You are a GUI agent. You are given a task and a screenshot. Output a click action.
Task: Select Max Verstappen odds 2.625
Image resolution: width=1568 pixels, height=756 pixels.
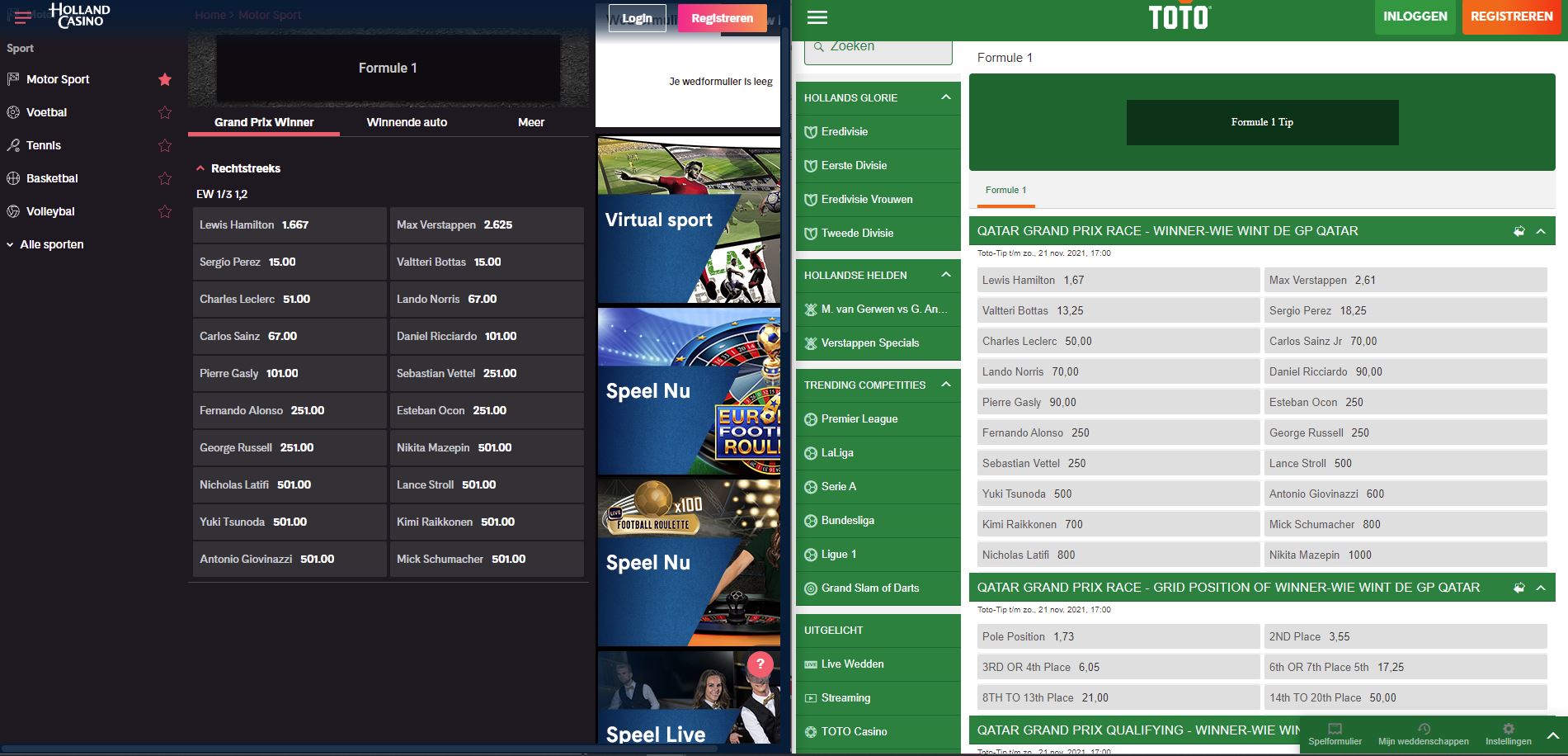coord(487,224)
